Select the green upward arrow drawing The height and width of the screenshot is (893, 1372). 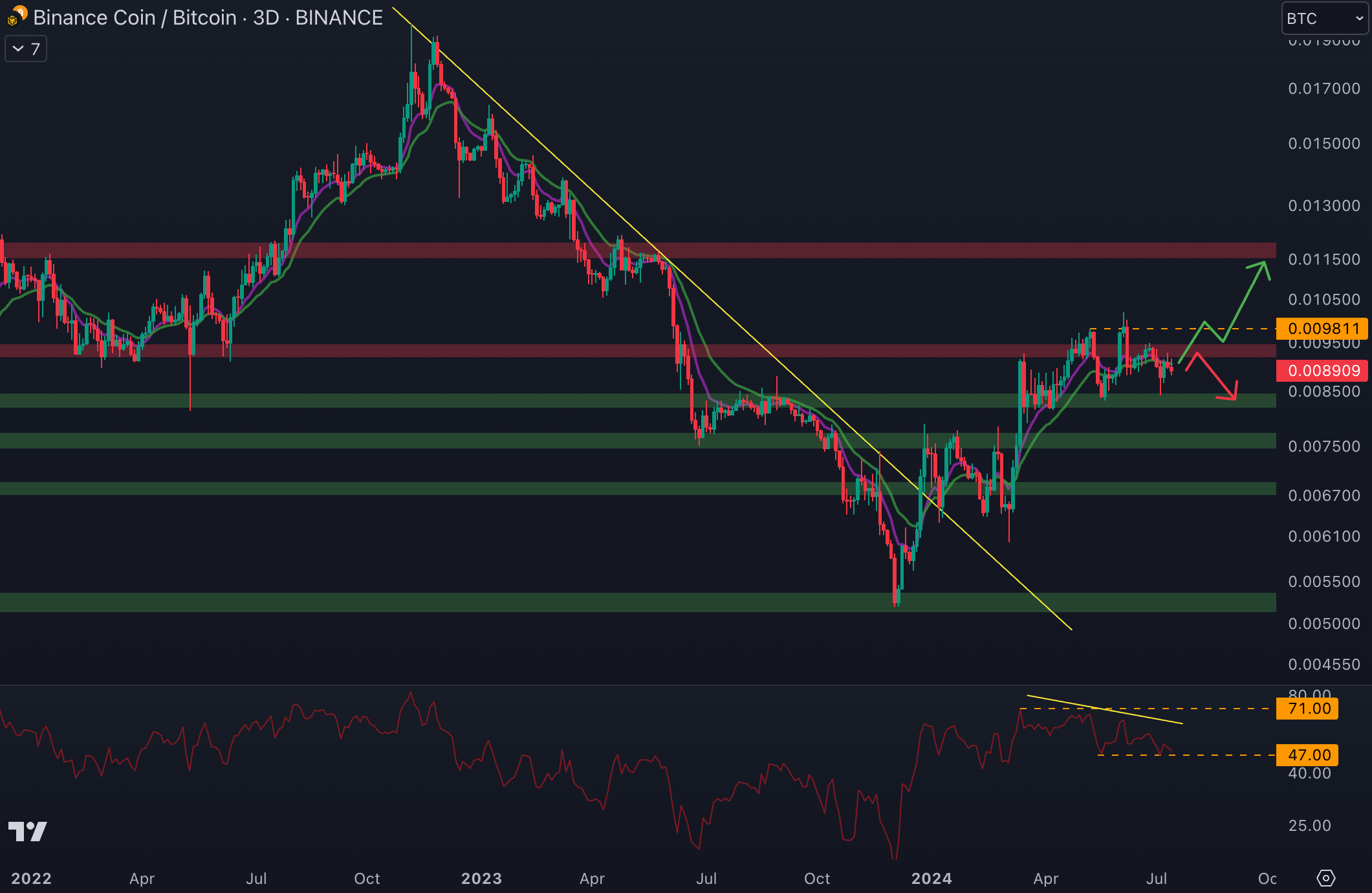[x=1245, y=302]
